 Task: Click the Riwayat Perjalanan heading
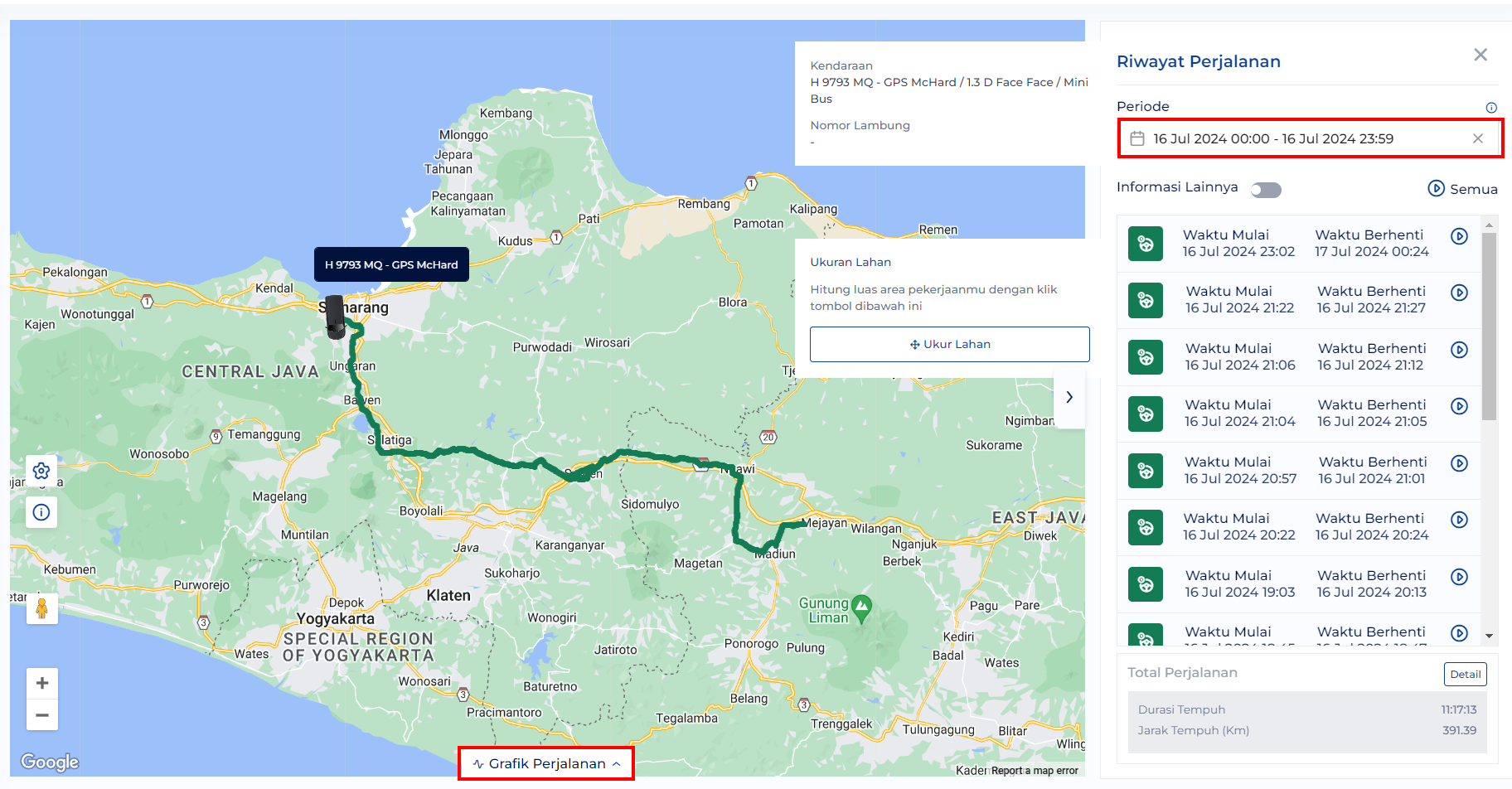tap(1199, 61)
